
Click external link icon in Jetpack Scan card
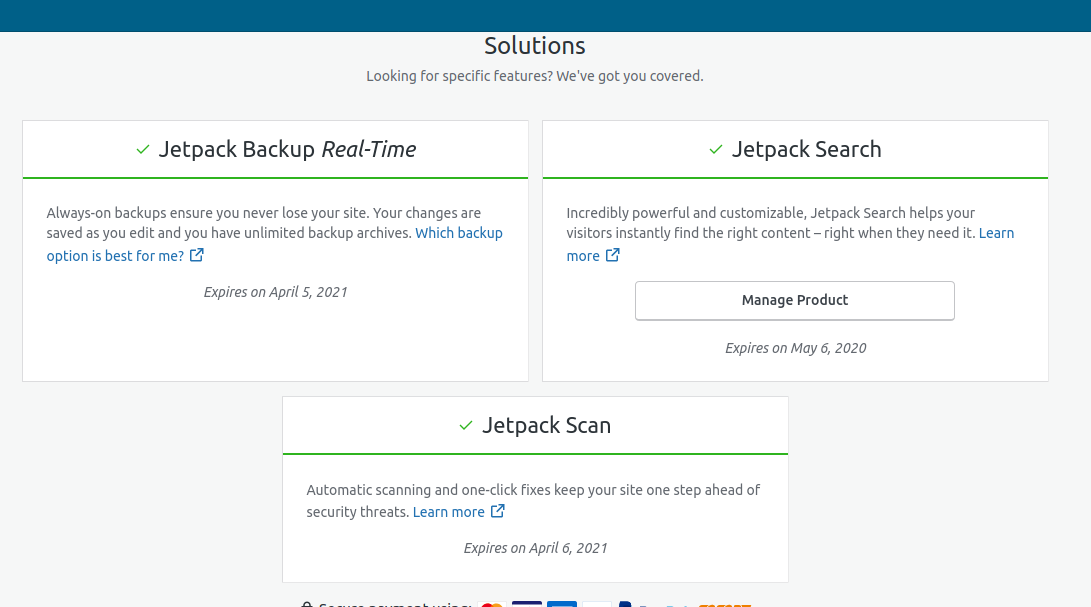(497, 511)
